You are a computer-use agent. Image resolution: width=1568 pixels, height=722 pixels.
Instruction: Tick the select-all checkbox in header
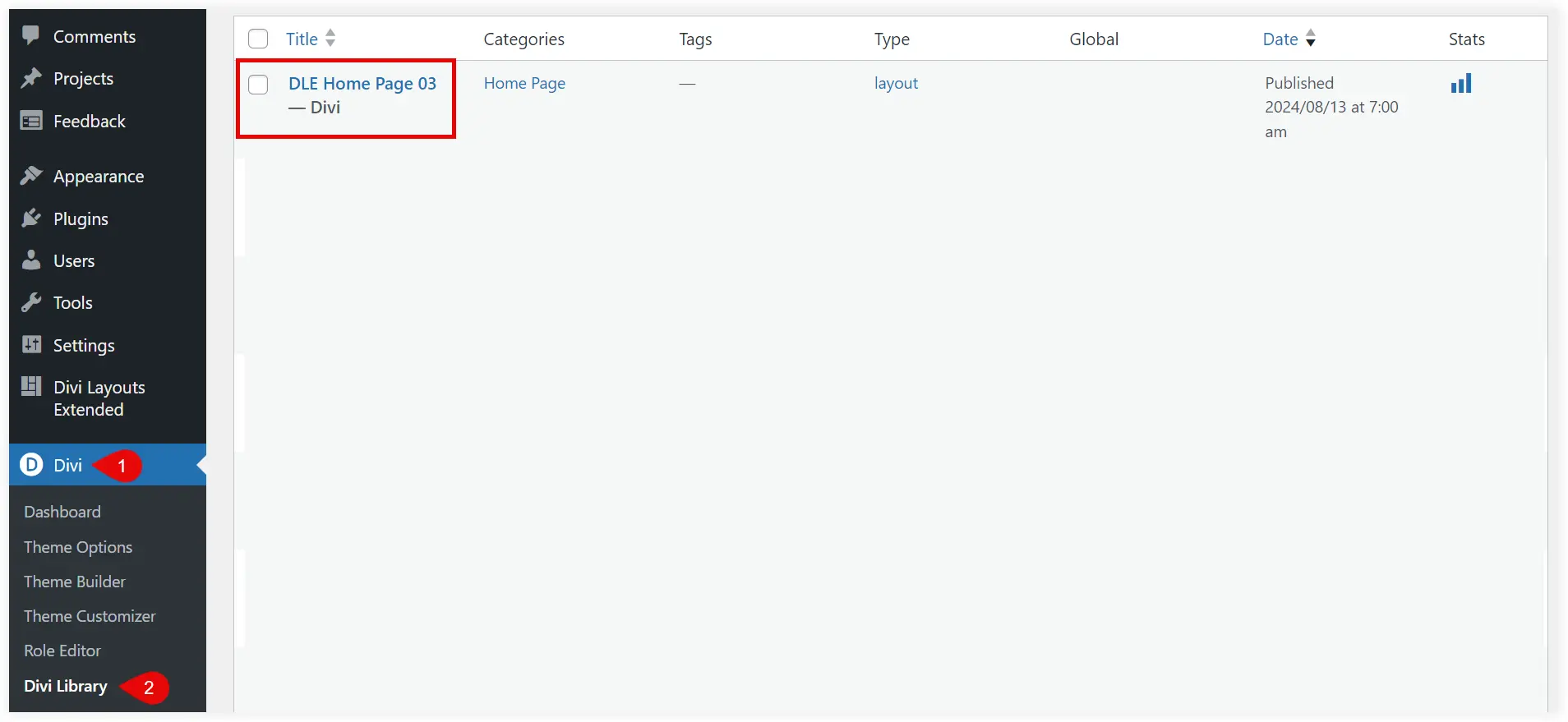258,39
